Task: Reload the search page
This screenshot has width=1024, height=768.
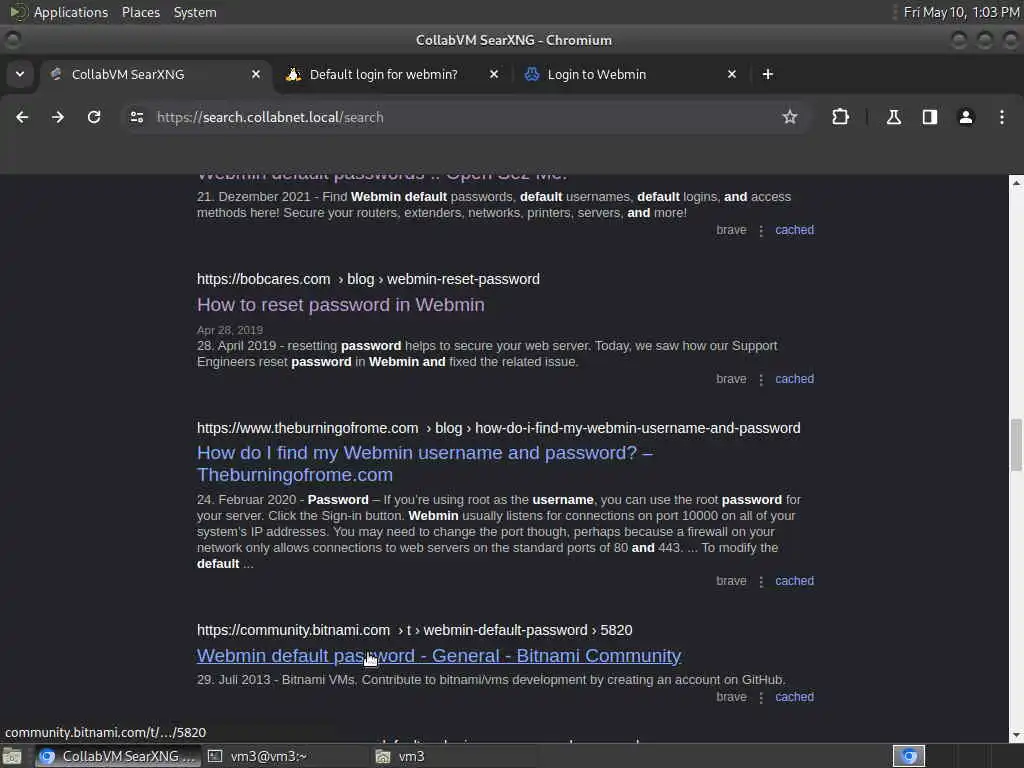Action: 94,117
